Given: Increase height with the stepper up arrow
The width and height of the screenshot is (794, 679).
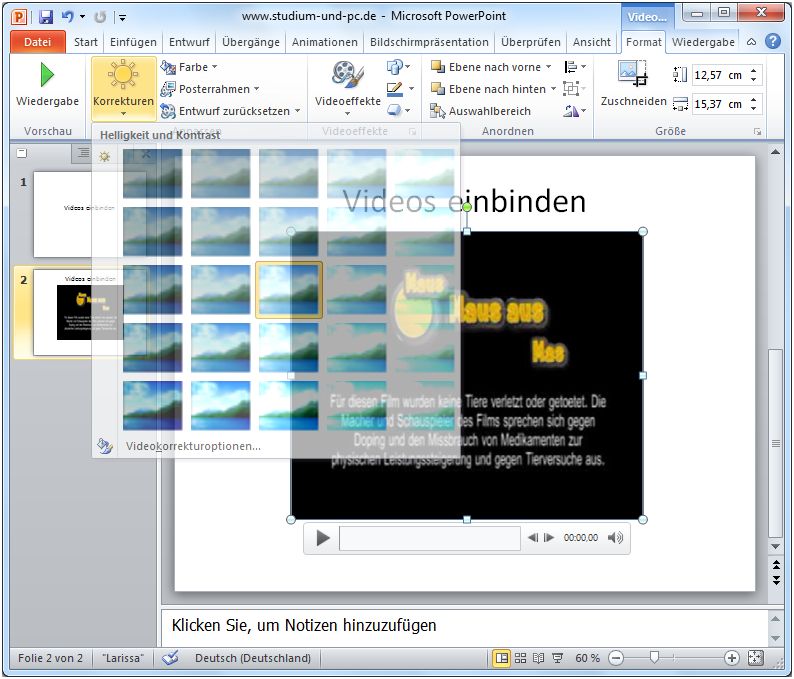Looking at the screenshot, I should [x=754, y=70].
